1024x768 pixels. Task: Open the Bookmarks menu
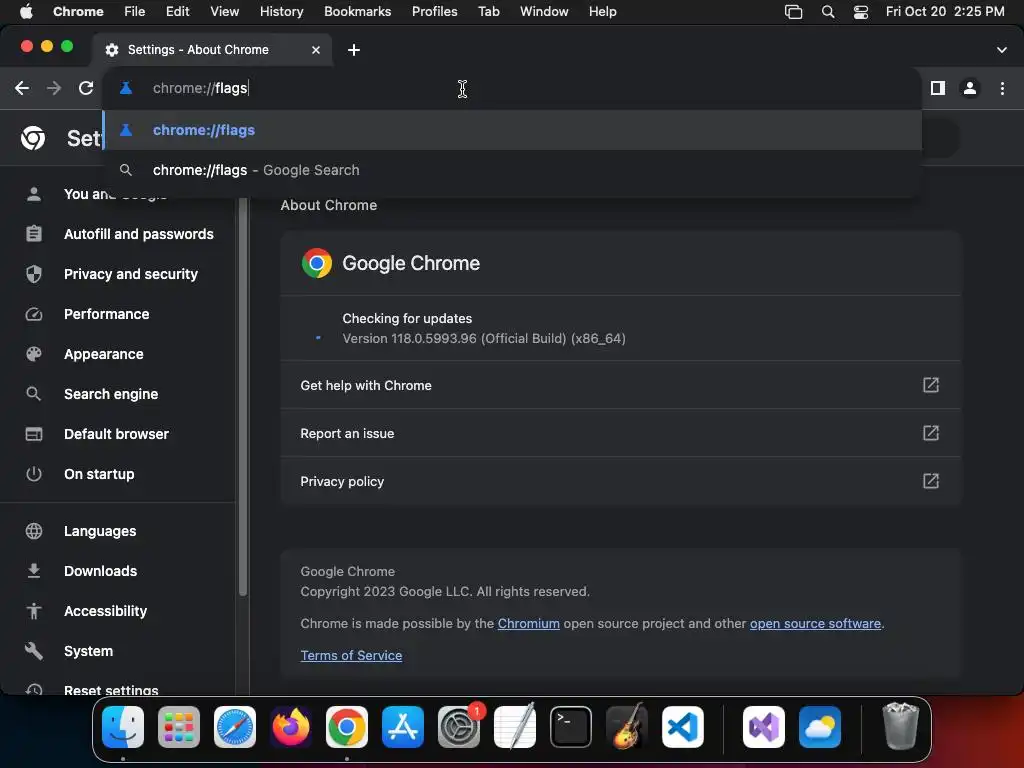click(x=357, y=12)
